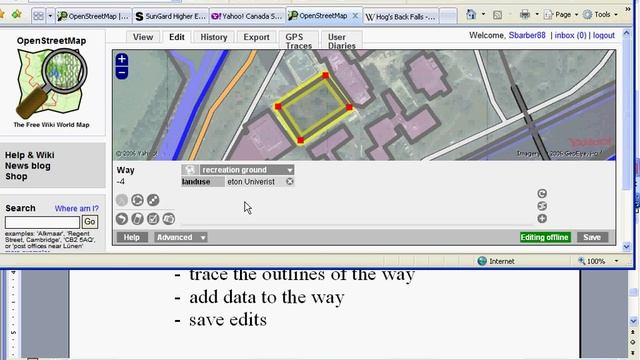The image size is (640, 360).
Task: Select the landuse tag key
Action: coord(203,182)
